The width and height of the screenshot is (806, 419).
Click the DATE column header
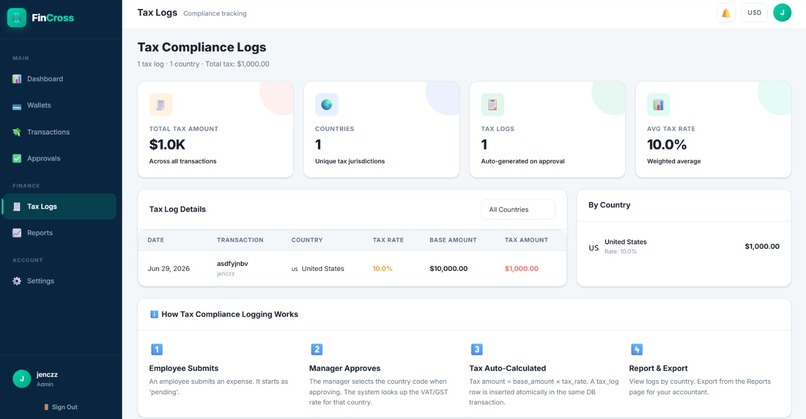(156, 240)
